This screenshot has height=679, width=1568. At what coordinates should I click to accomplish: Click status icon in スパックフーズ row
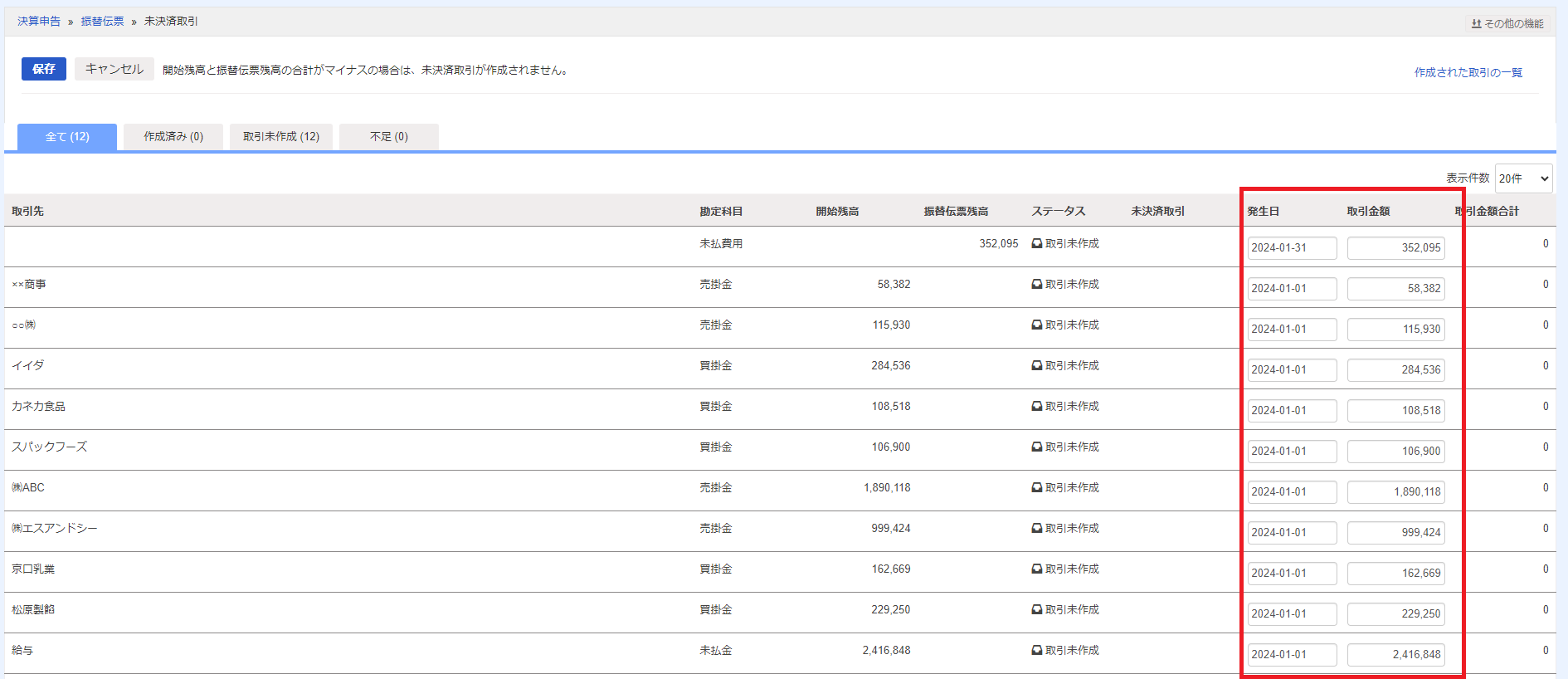pyautogui.click(x=1037, y=447)
